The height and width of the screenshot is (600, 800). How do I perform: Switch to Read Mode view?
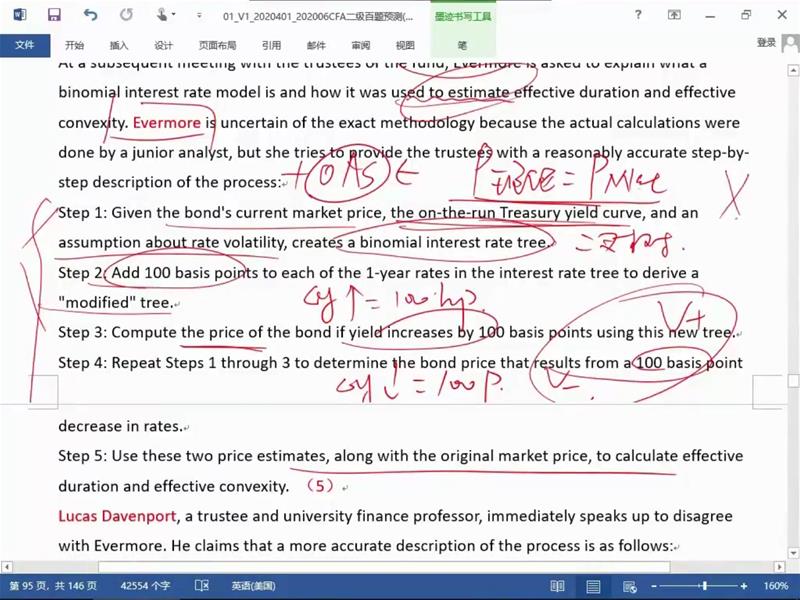[557, 585]
